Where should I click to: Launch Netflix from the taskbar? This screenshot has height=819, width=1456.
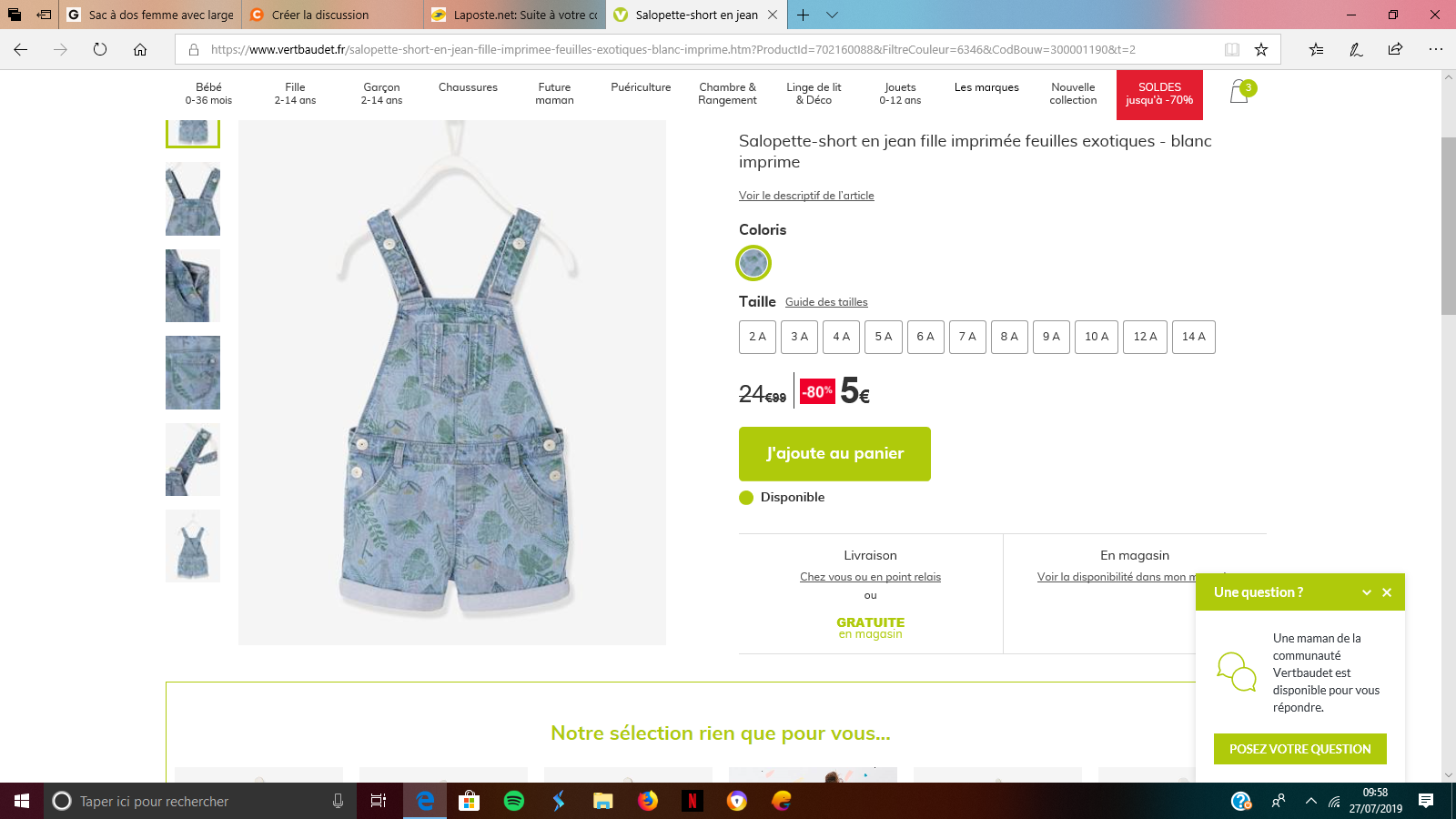(693, 801)
